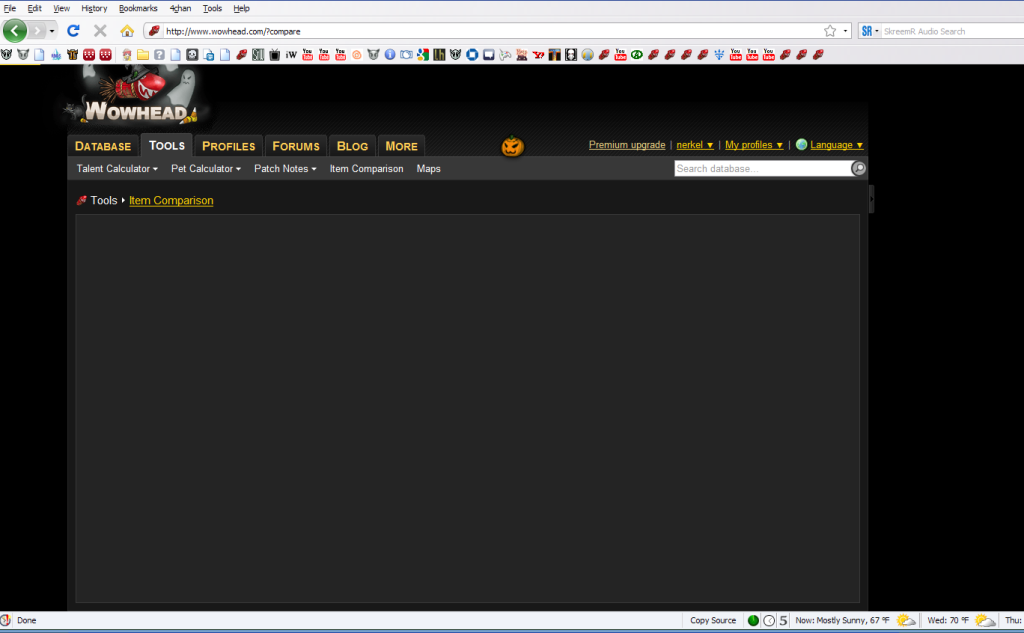Click the green circle in the status bar
Image resolution: width=1024 pixels, height=633 pixels.
point(753,621)
